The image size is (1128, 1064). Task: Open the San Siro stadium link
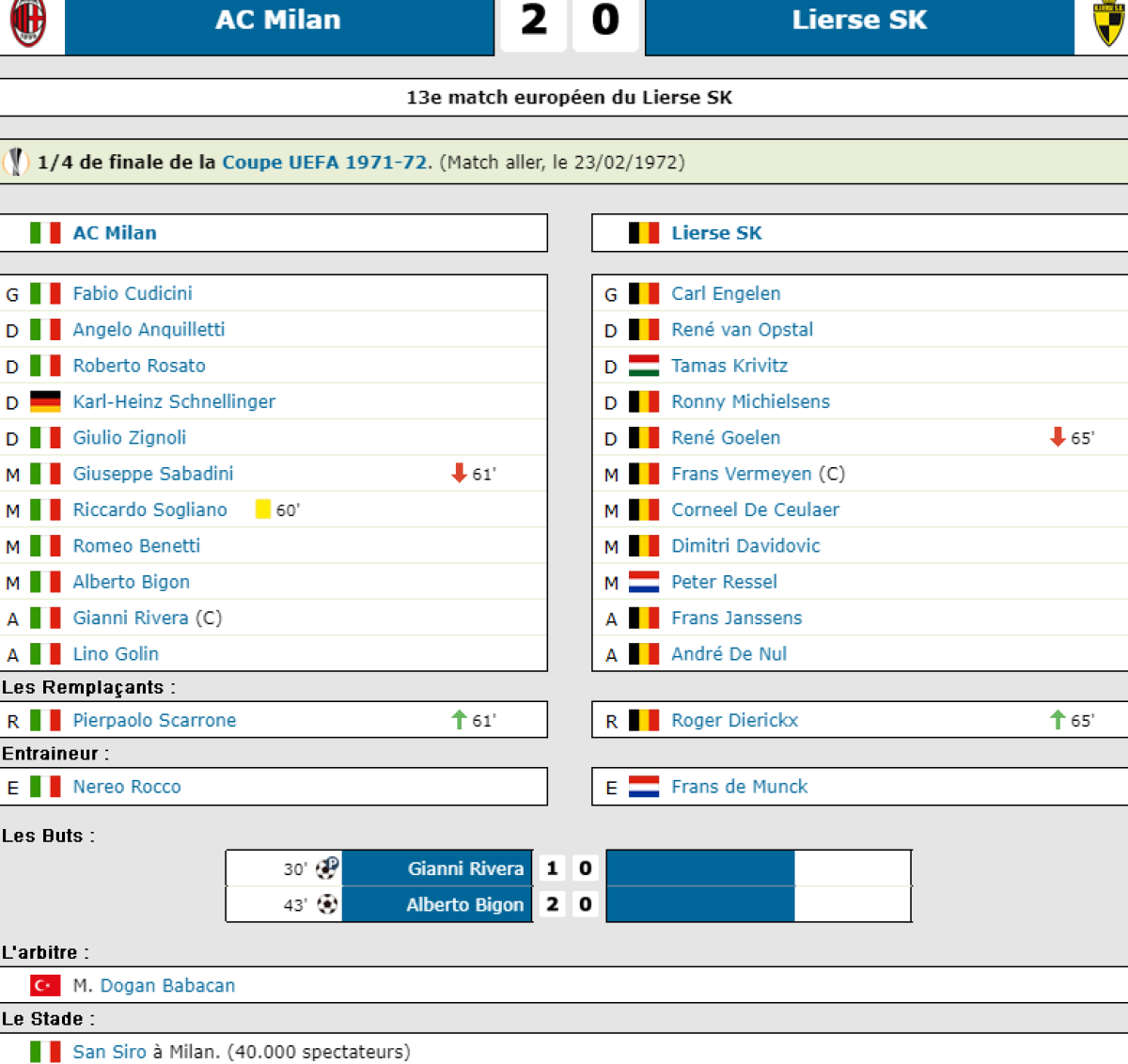pyautogui.click(x=110, y=1052)
